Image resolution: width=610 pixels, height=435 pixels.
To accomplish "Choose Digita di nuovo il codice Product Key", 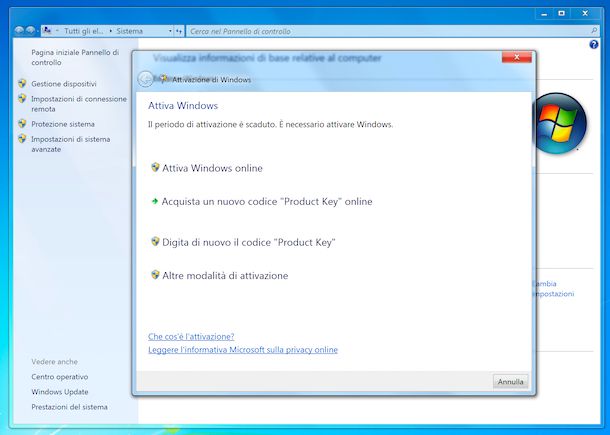I will point(248,242).
